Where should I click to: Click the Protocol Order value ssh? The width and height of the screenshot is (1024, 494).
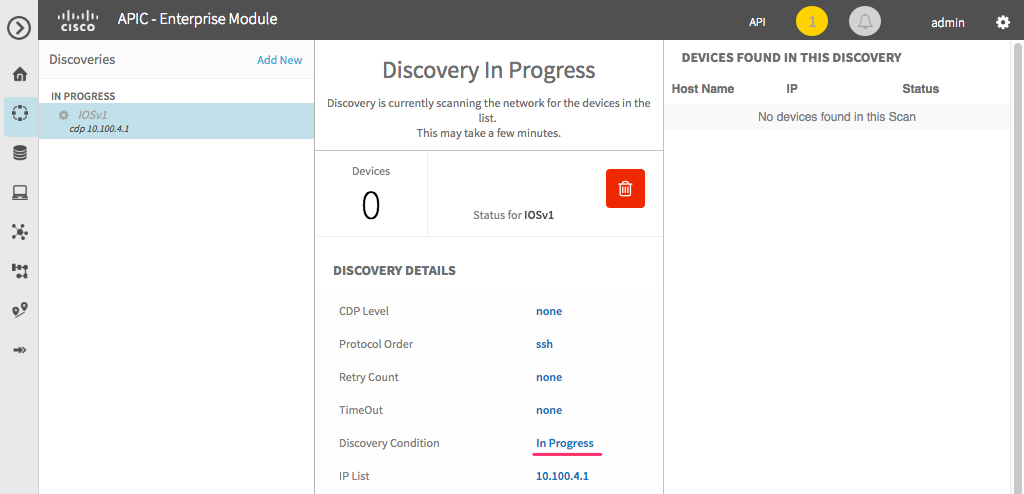click(544, 344)
